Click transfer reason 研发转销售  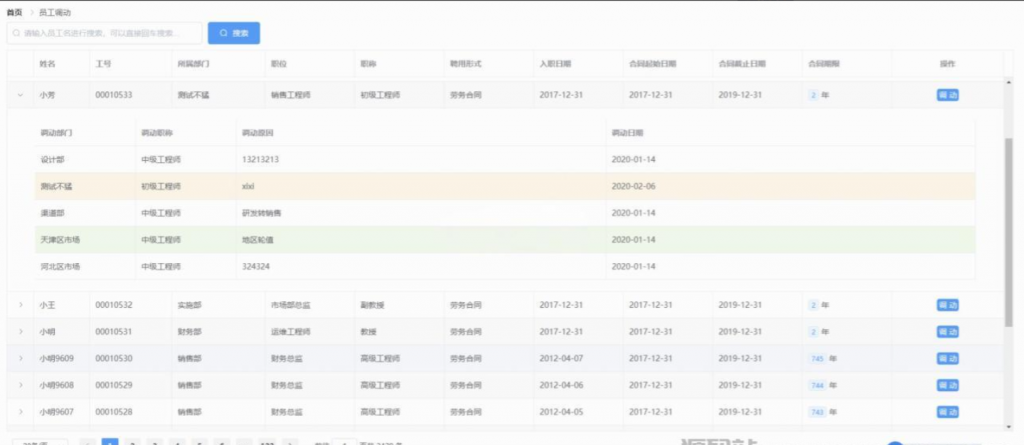(261, 213)
